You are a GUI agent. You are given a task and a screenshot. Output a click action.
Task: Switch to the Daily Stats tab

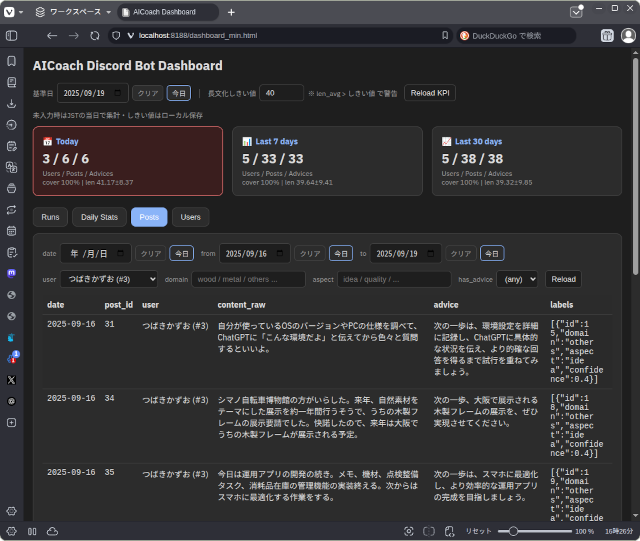tap(99, 217)
